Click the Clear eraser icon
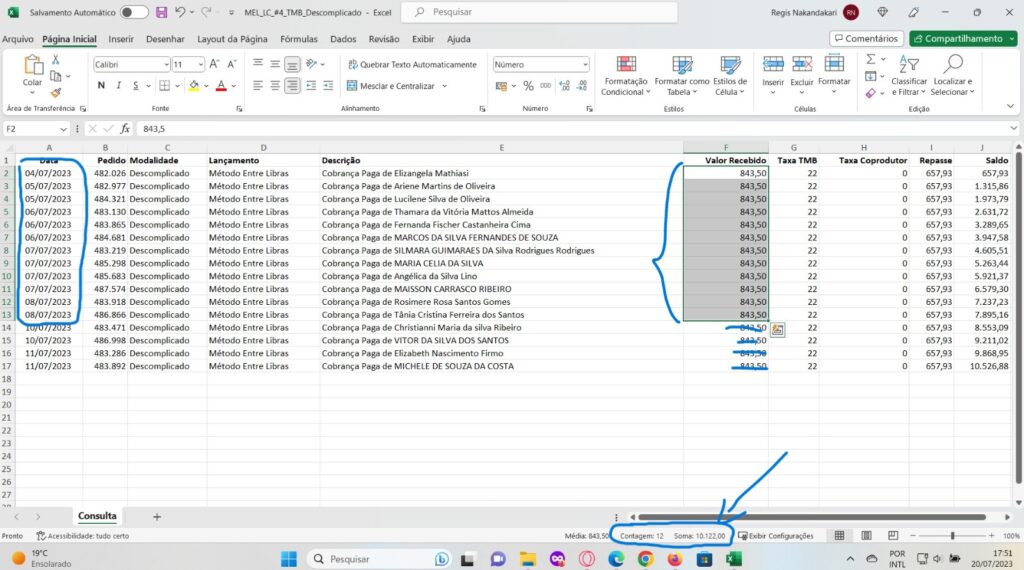Image resolution: width=1024 pixels, height=570 pixels. point(871,93)
